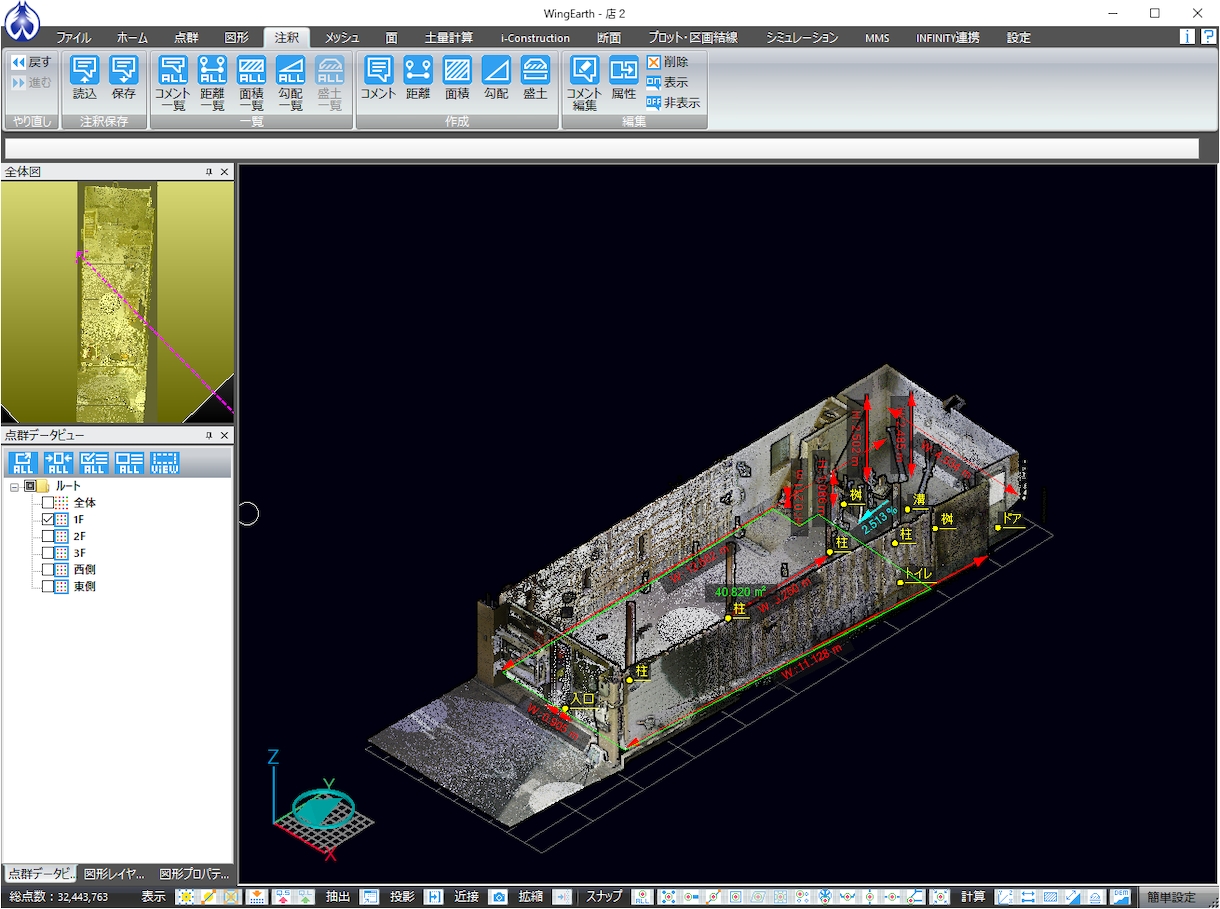1220x909 pixels.
Task: Select the 距離 measurement tool
Action: (x=418, y=78)
